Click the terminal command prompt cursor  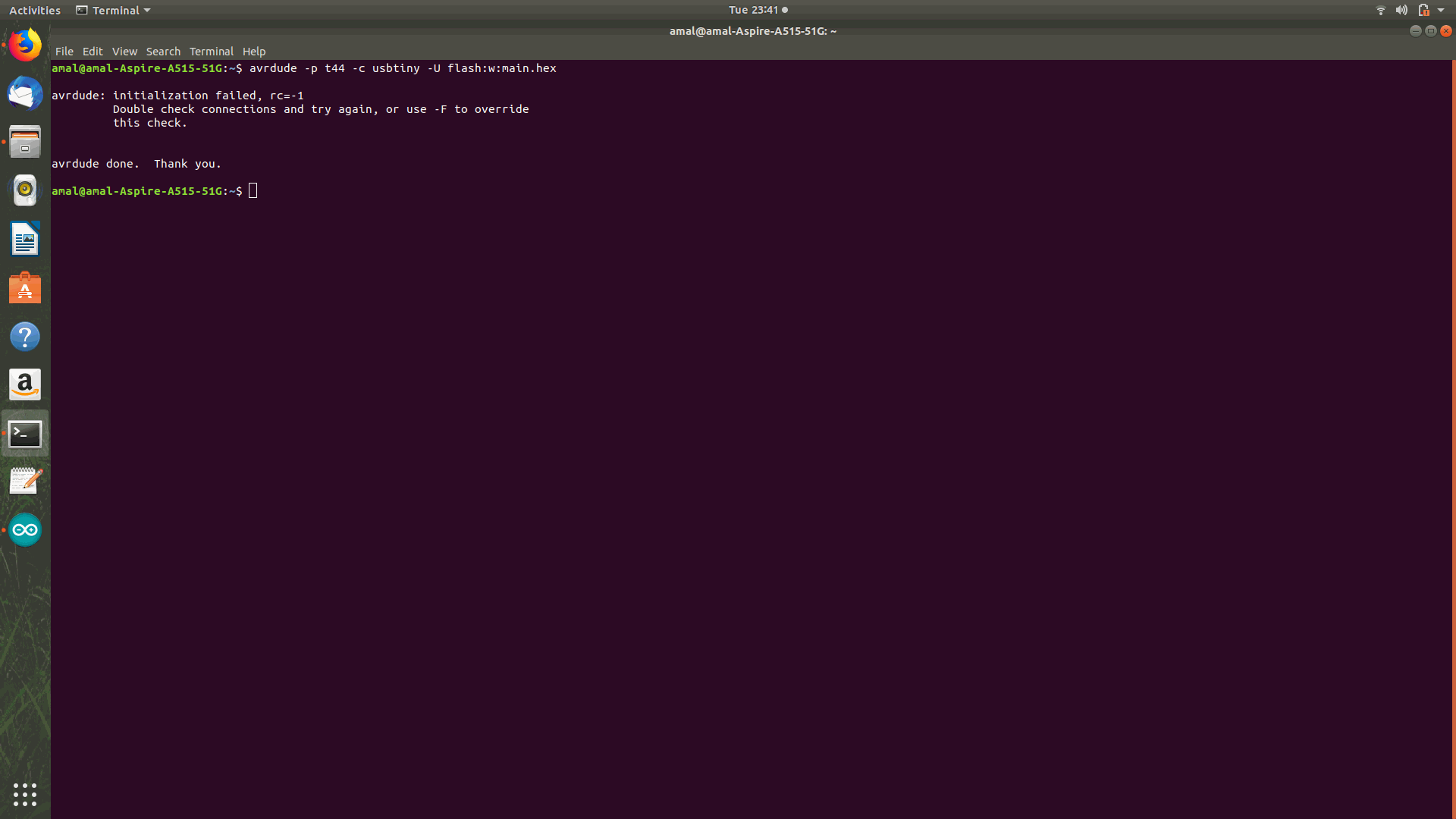tap(253, 191)
